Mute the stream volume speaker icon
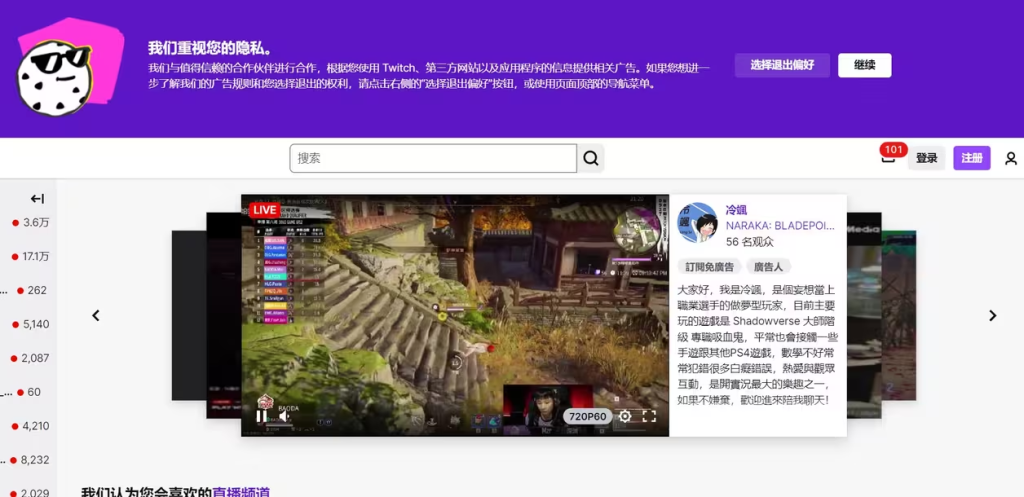 (x=285, y=416)
